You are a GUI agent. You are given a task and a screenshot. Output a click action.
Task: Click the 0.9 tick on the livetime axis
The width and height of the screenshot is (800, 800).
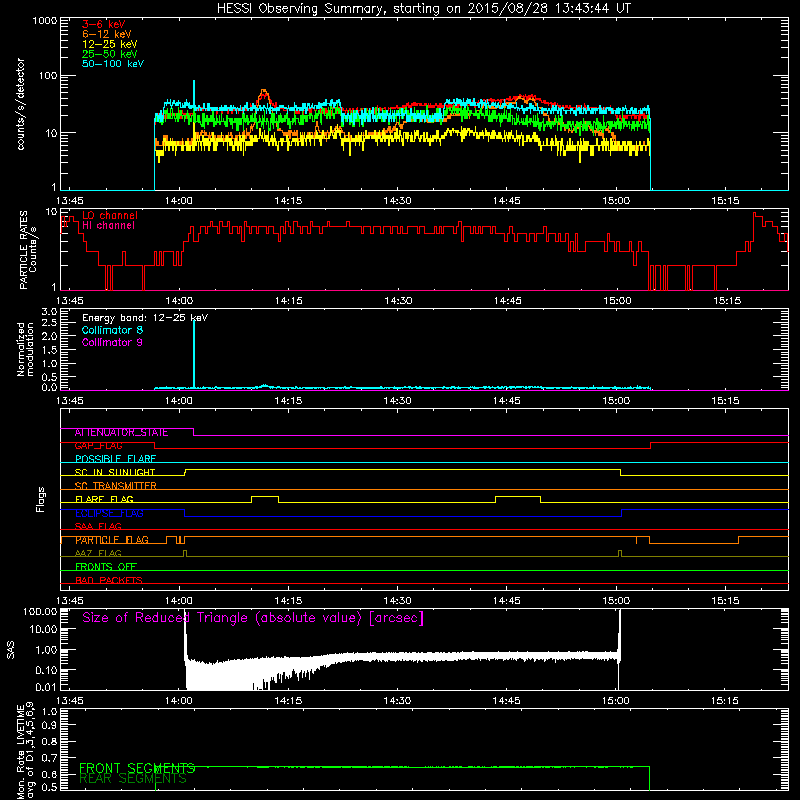(49, 726)
